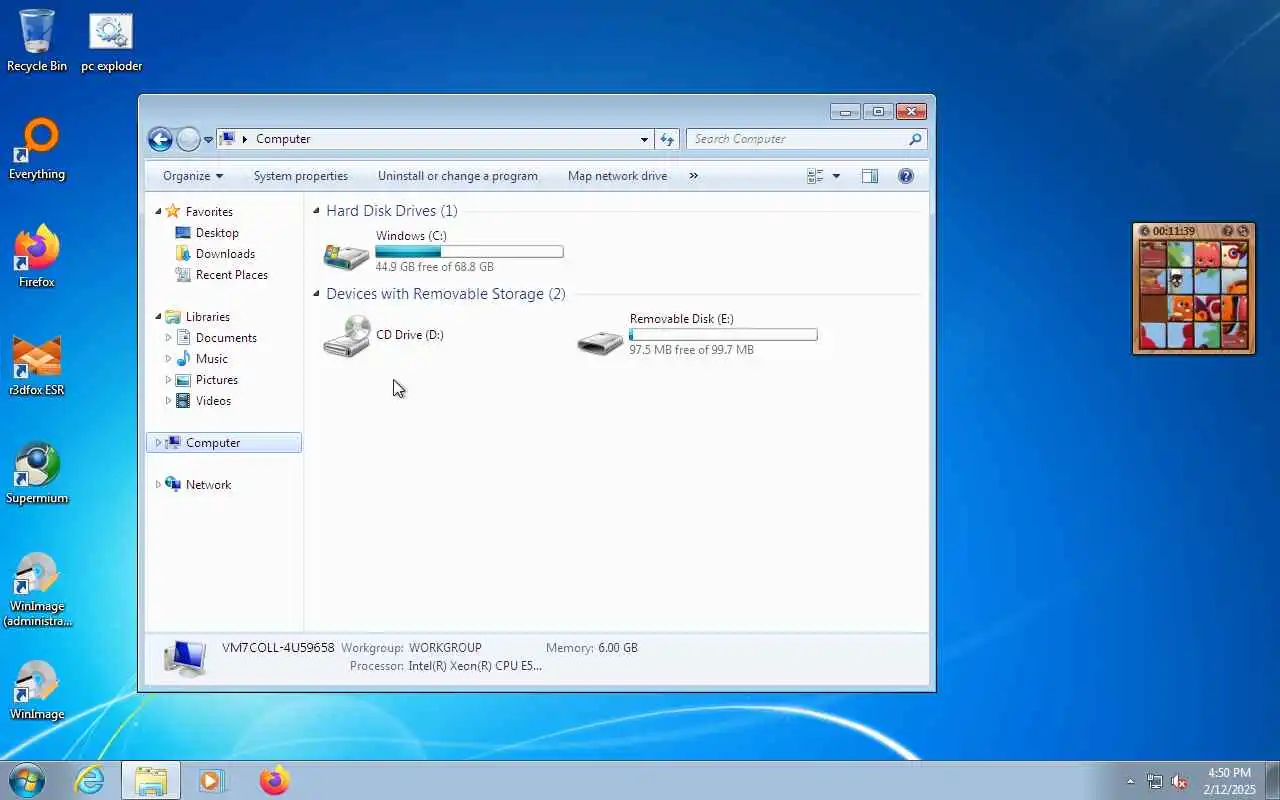This screenshot has height=800, width=1280.
Task: Open the Organize menu
Action: click(x=193, y=176)
